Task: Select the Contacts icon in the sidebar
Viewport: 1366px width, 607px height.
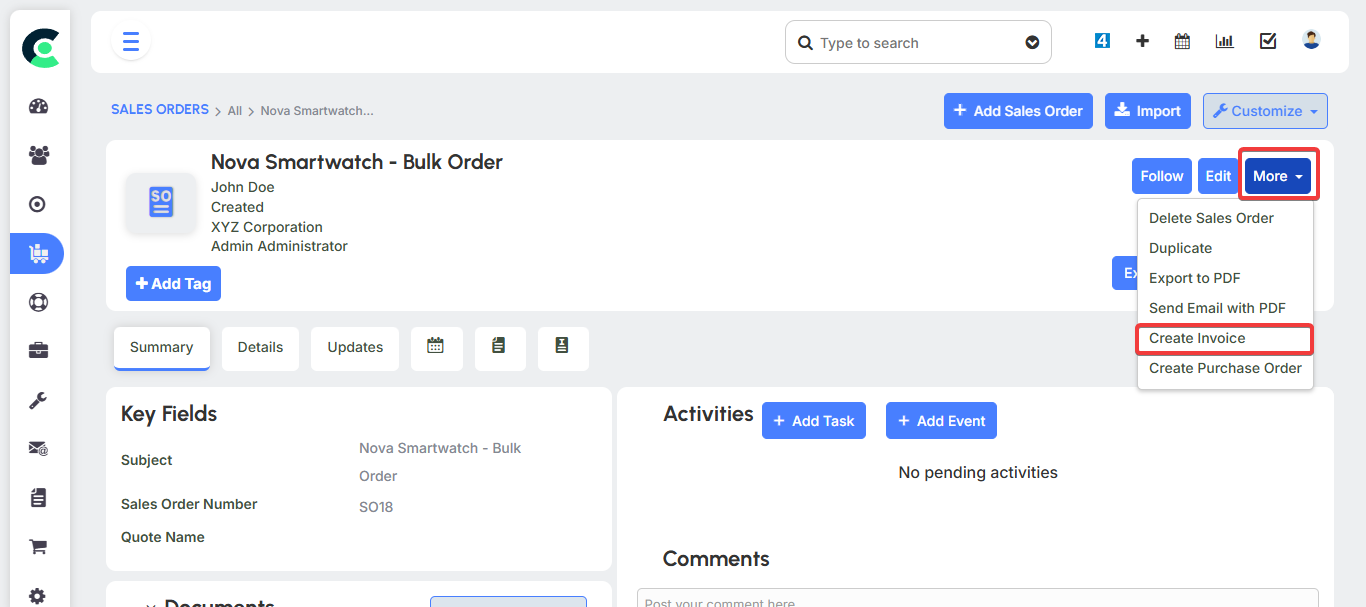Action: point(37,155)
